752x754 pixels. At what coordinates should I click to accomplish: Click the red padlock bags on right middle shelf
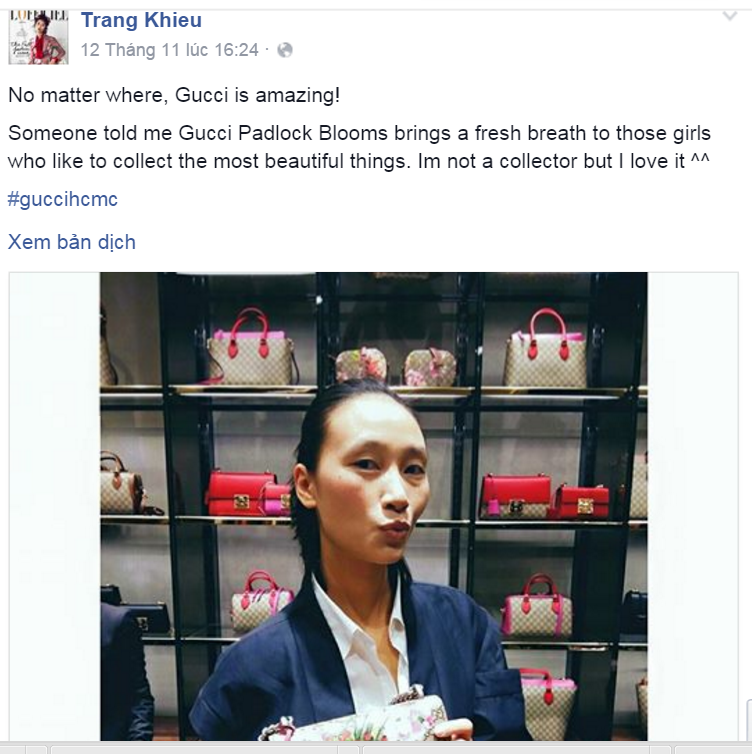coord(545,497)
